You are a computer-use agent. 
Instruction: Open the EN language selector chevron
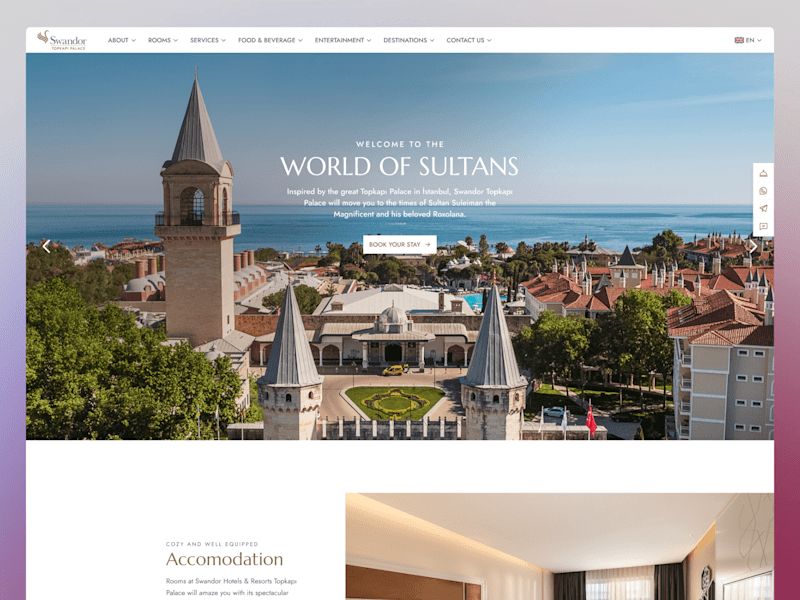[x=759, y=40]
